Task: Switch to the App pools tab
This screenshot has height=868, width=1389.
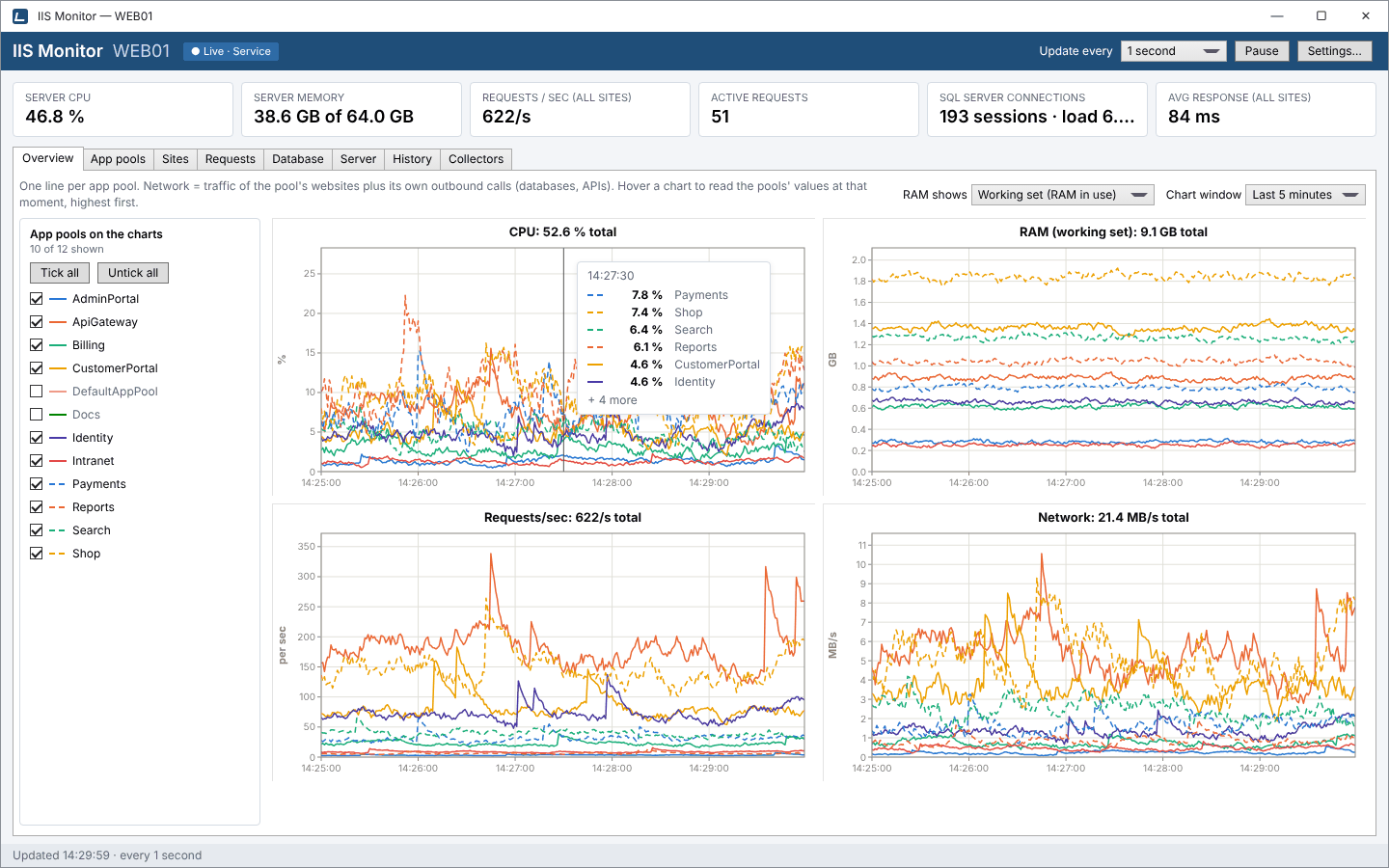Action: 118,159
